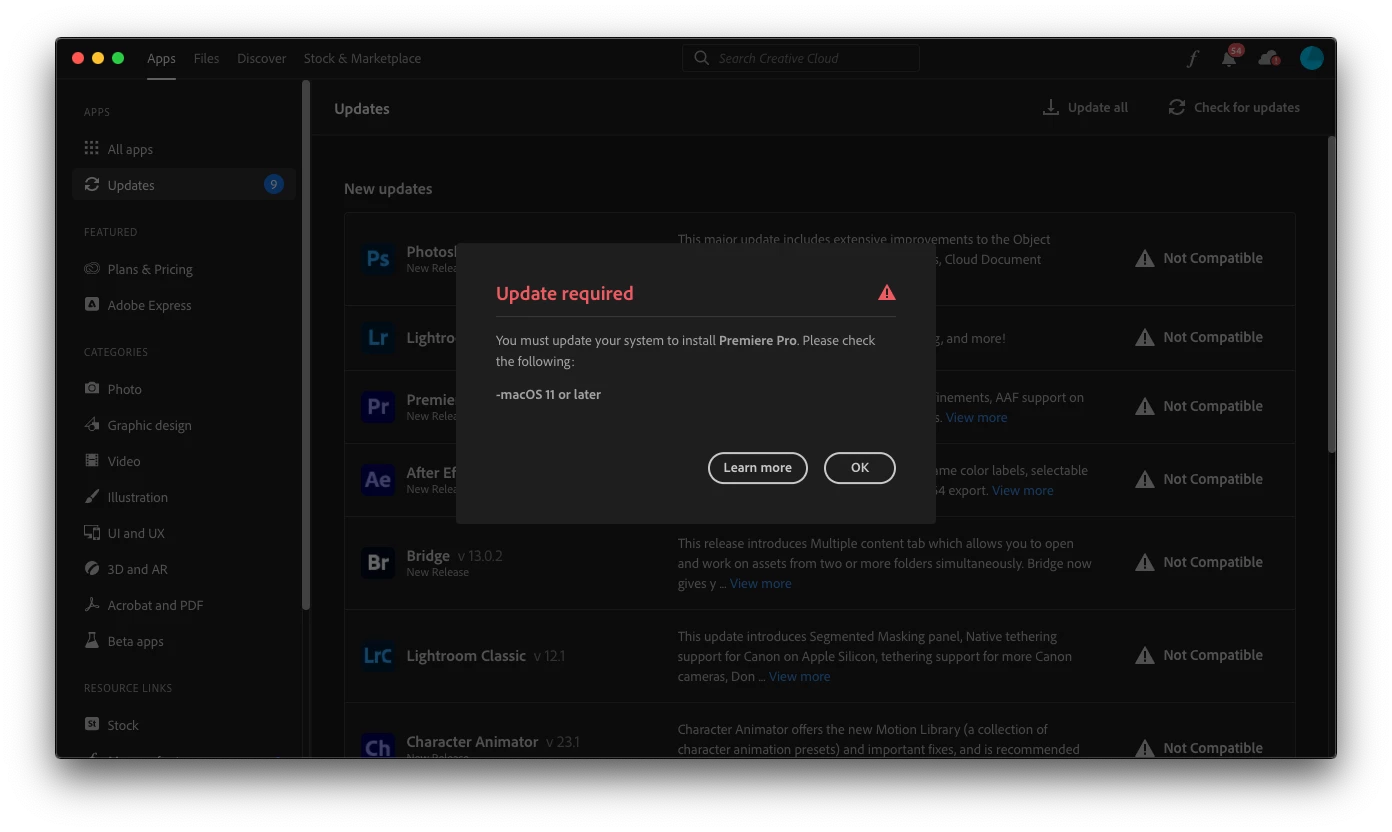Click View more for Lightroom Classic

799,676
